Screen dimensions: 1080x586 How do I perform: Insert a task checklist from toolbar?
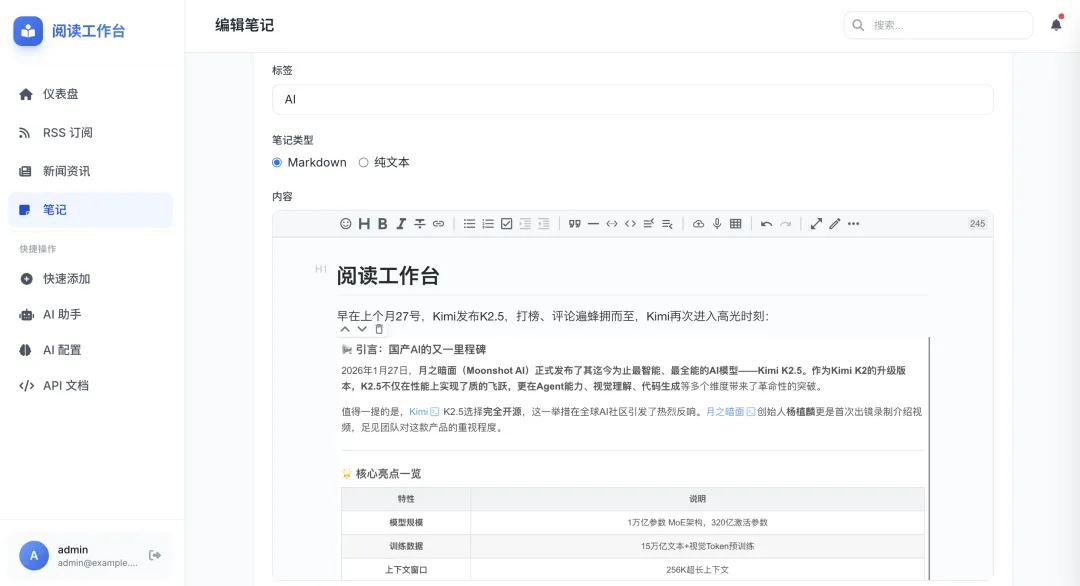[506, 224]
